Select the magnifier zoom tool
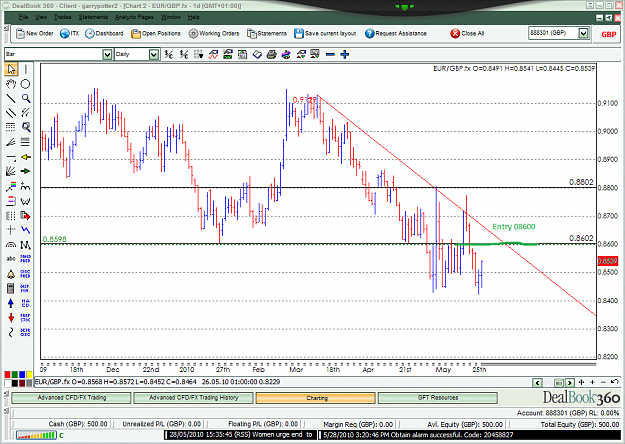The height and width of the screenshot is (444, 625). [26, 98]
